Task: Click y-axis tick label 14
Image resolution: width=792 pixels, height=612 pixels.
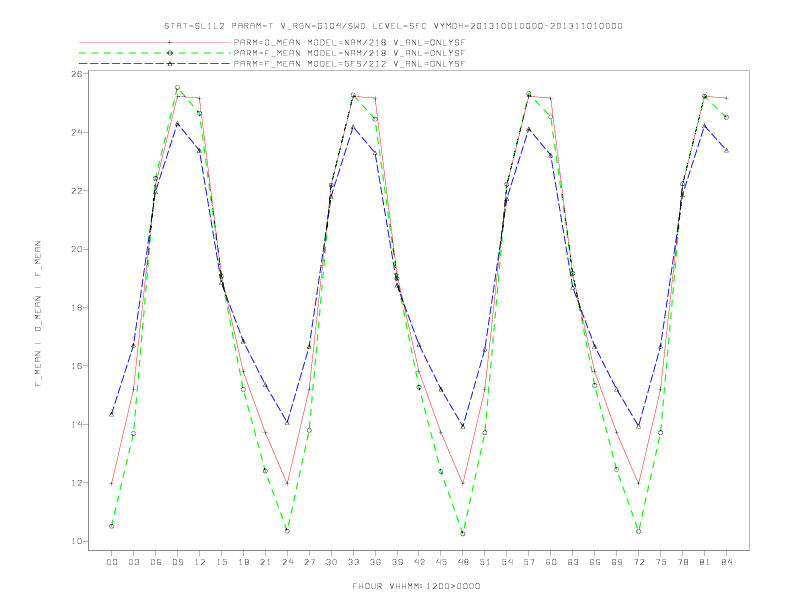Action: [77, 425]
